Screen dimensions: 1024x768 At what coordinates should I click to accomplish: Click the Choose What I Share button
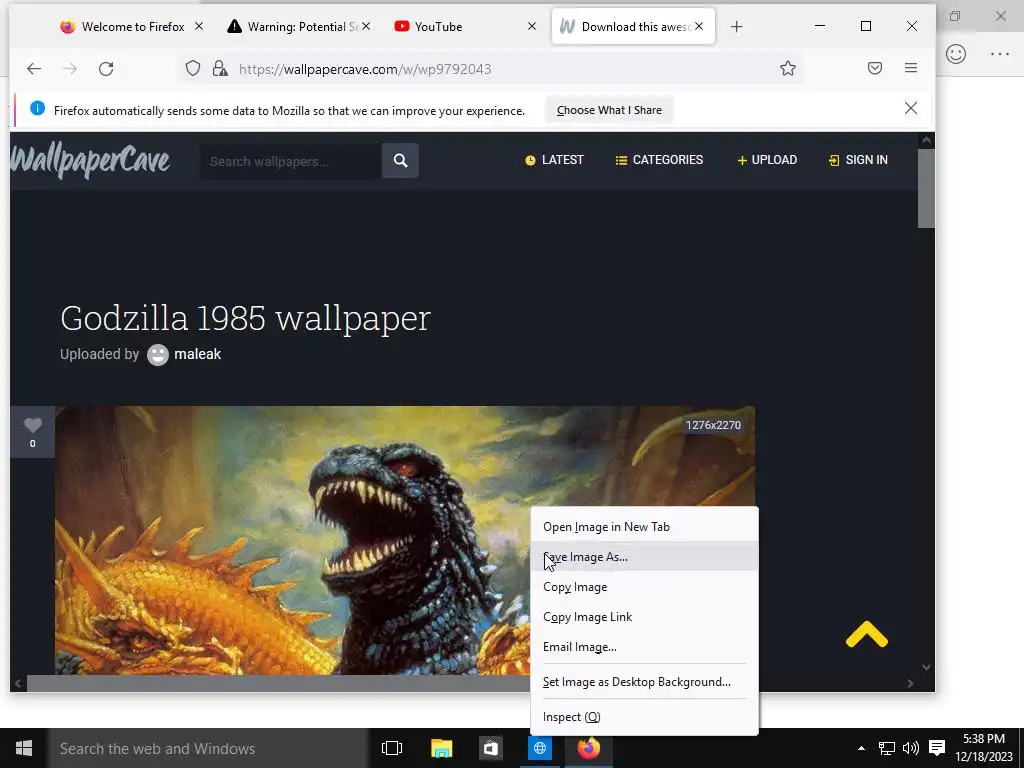(x=609, y=110)
